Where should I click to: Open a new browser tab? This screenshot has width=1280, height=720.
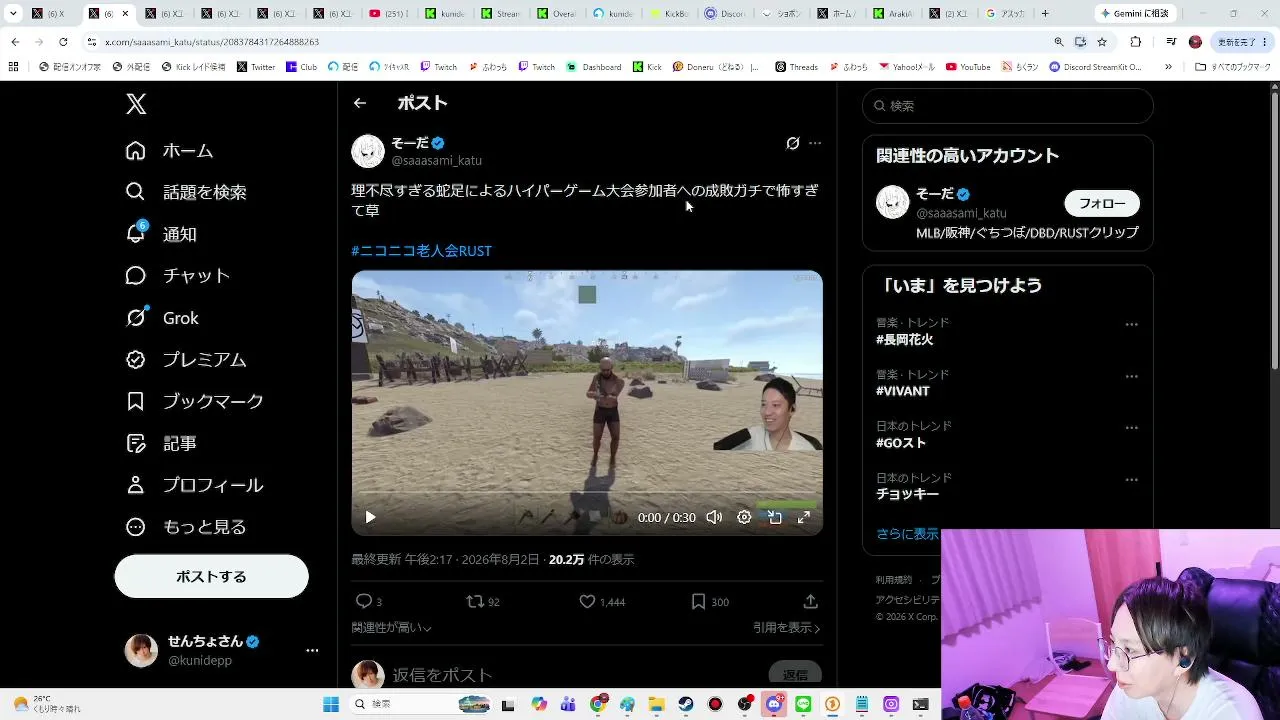[x=1045, y=14]
